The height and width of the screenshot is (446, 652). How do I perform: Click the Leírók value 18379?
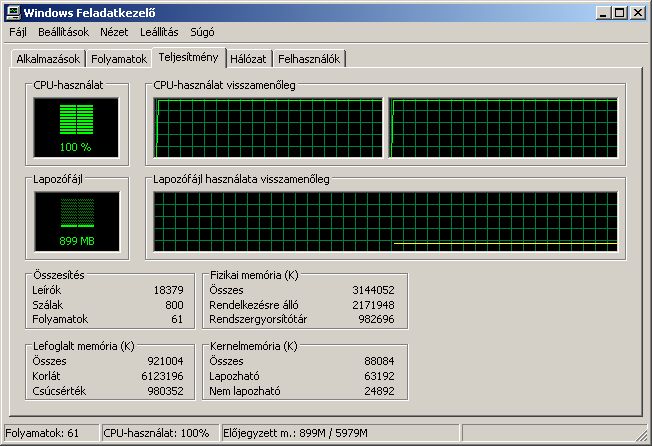168,290
